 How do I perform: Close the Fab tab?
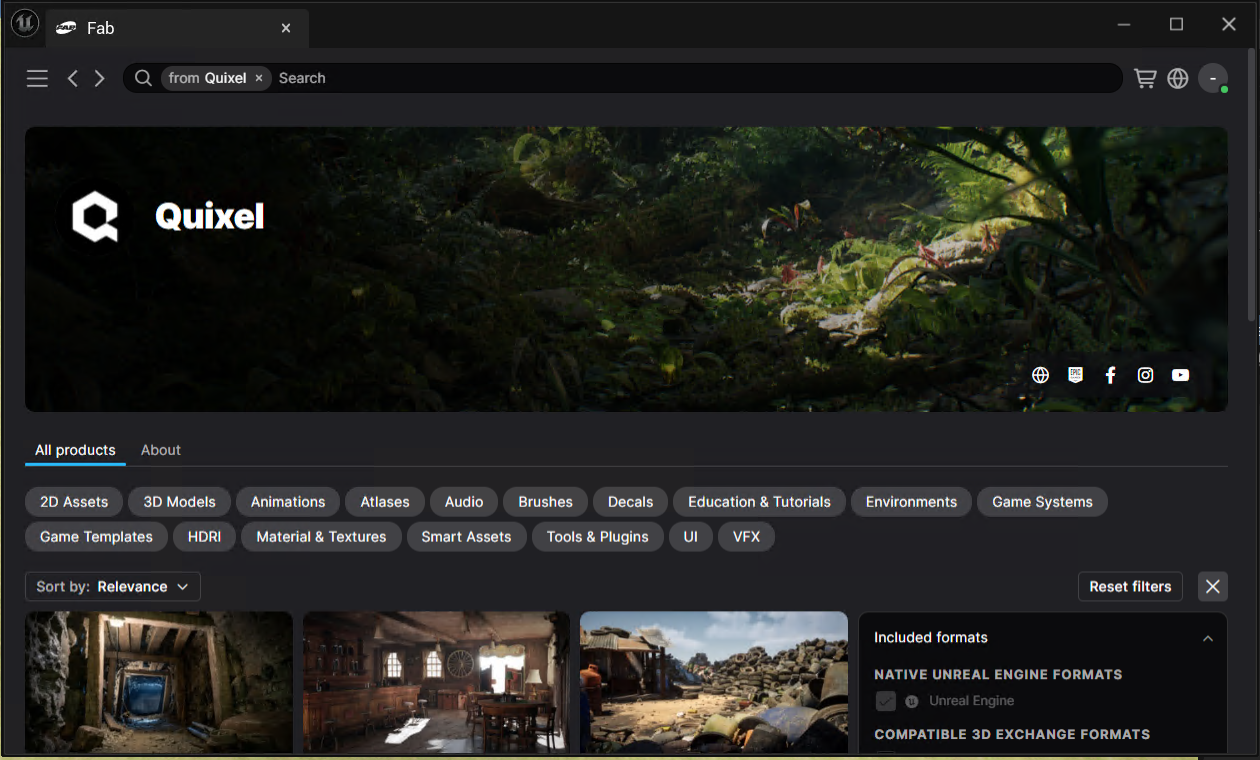(x=286, y=28)
